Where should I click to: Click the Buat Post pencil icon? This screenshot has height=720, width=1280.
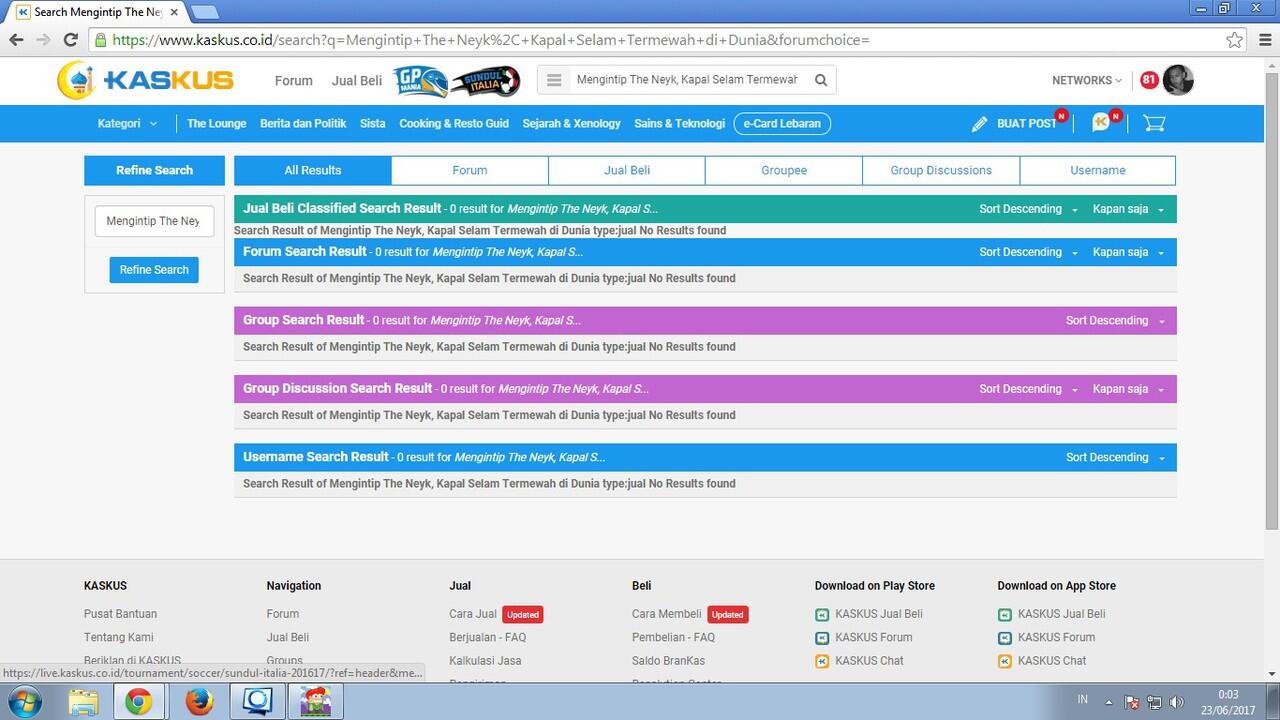[x=979, y=124]
